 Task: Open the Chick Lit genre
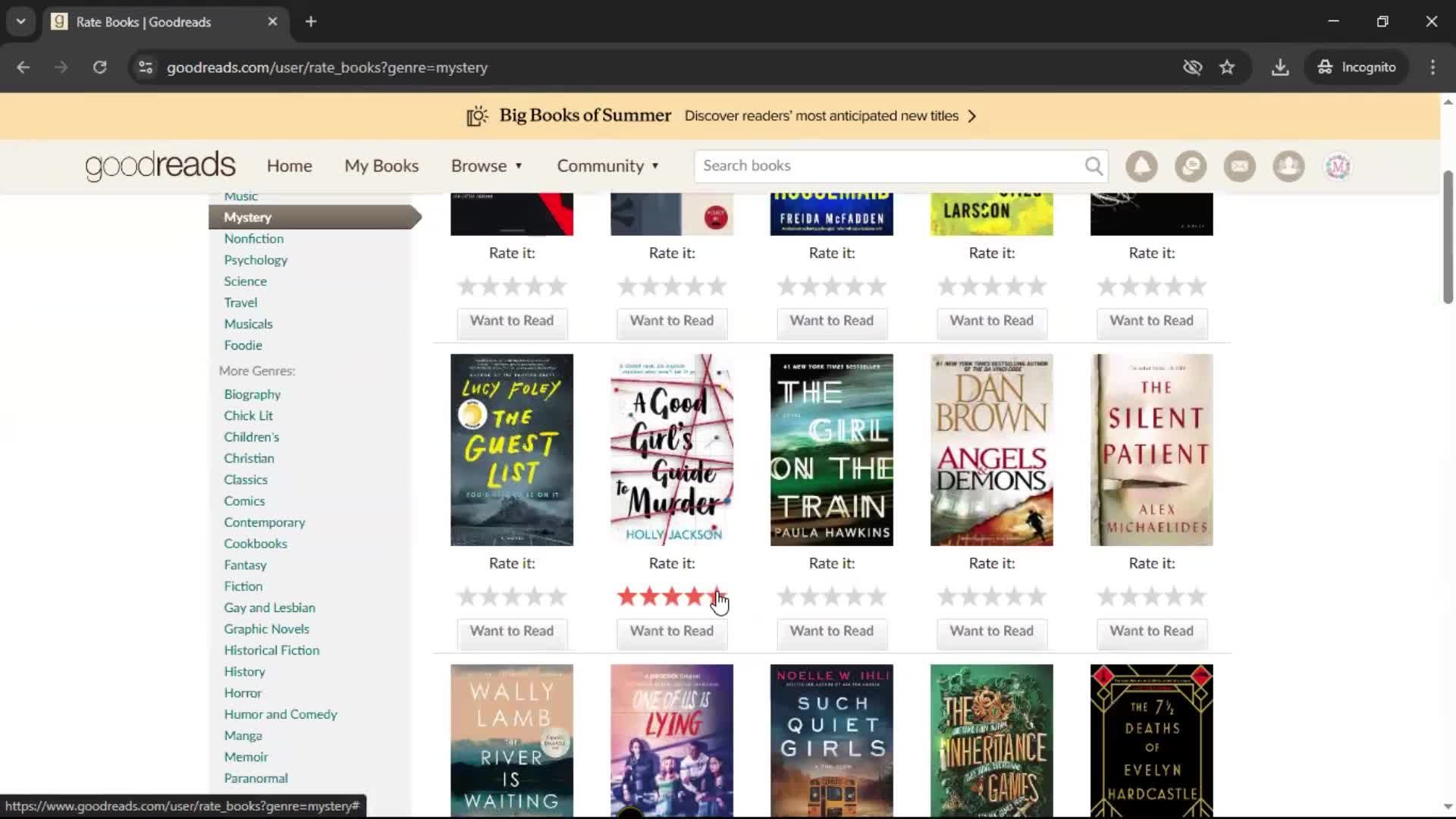(x=248, y=416)
